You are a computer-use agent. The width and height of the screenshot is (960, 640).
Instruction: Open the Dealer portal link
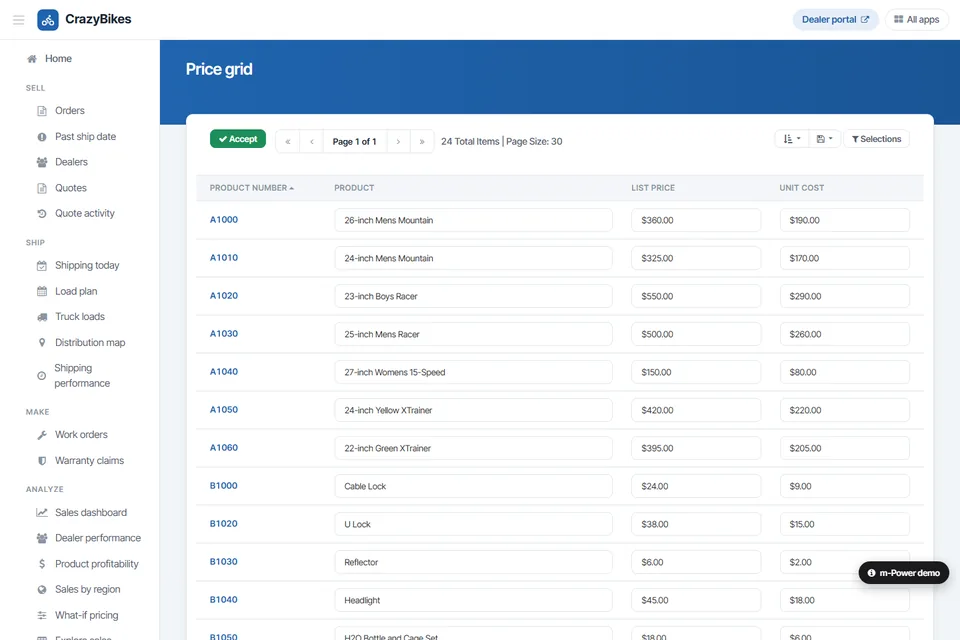pos(835,20)
